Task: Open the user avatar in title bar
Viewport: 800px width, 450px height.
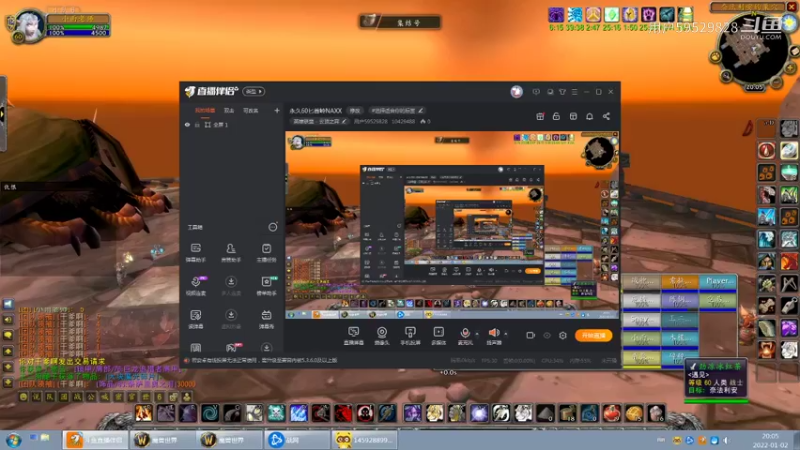Action: tap(516, 91)
